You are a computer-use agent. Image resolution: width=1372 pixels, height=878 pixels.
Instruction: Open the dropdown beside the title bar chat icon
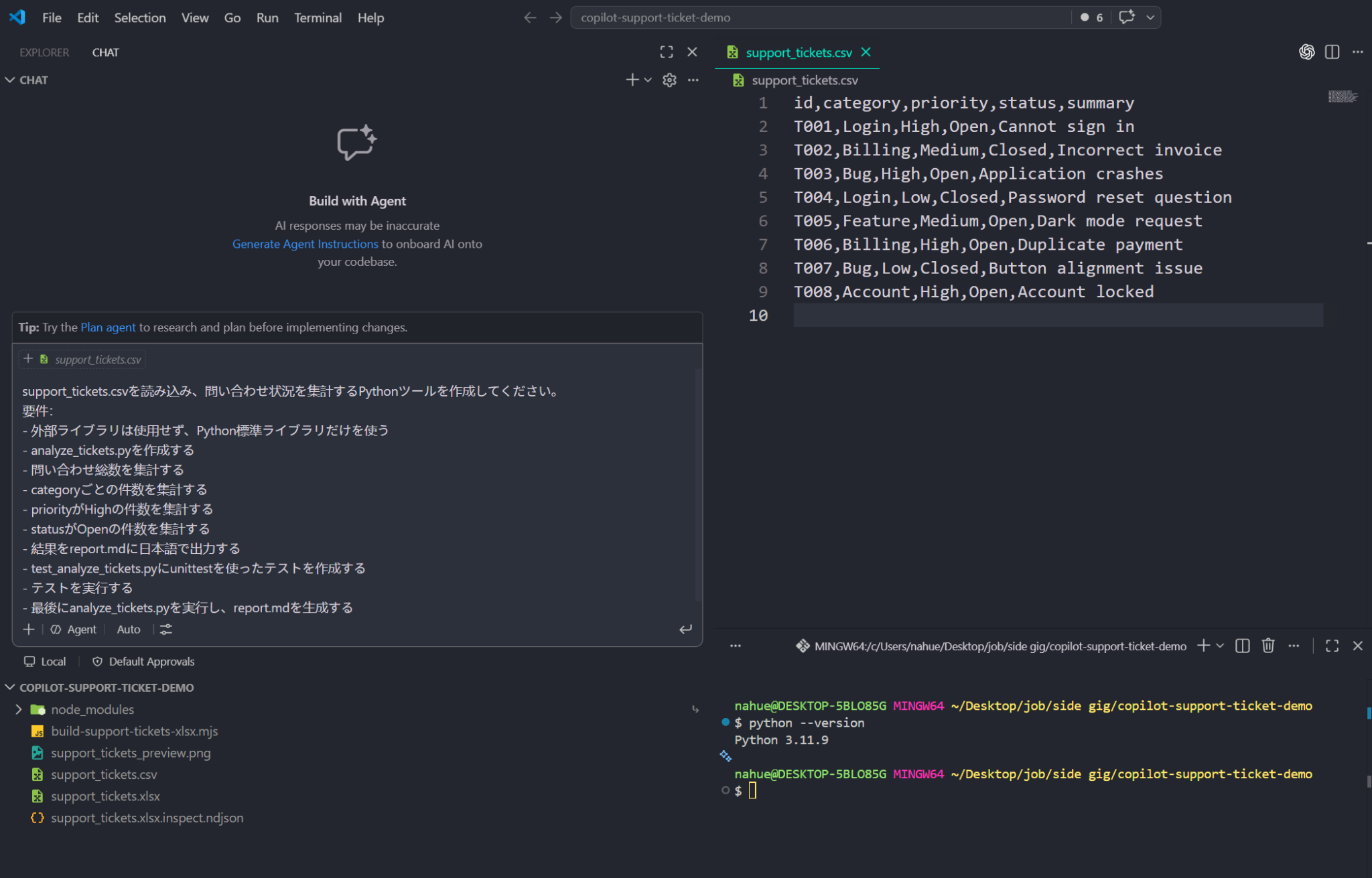click(x=1150, y=17)
